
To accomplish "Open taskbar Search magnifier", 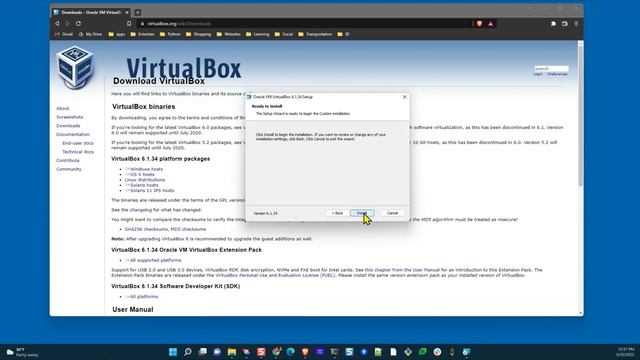I will [x=188, y=352].
